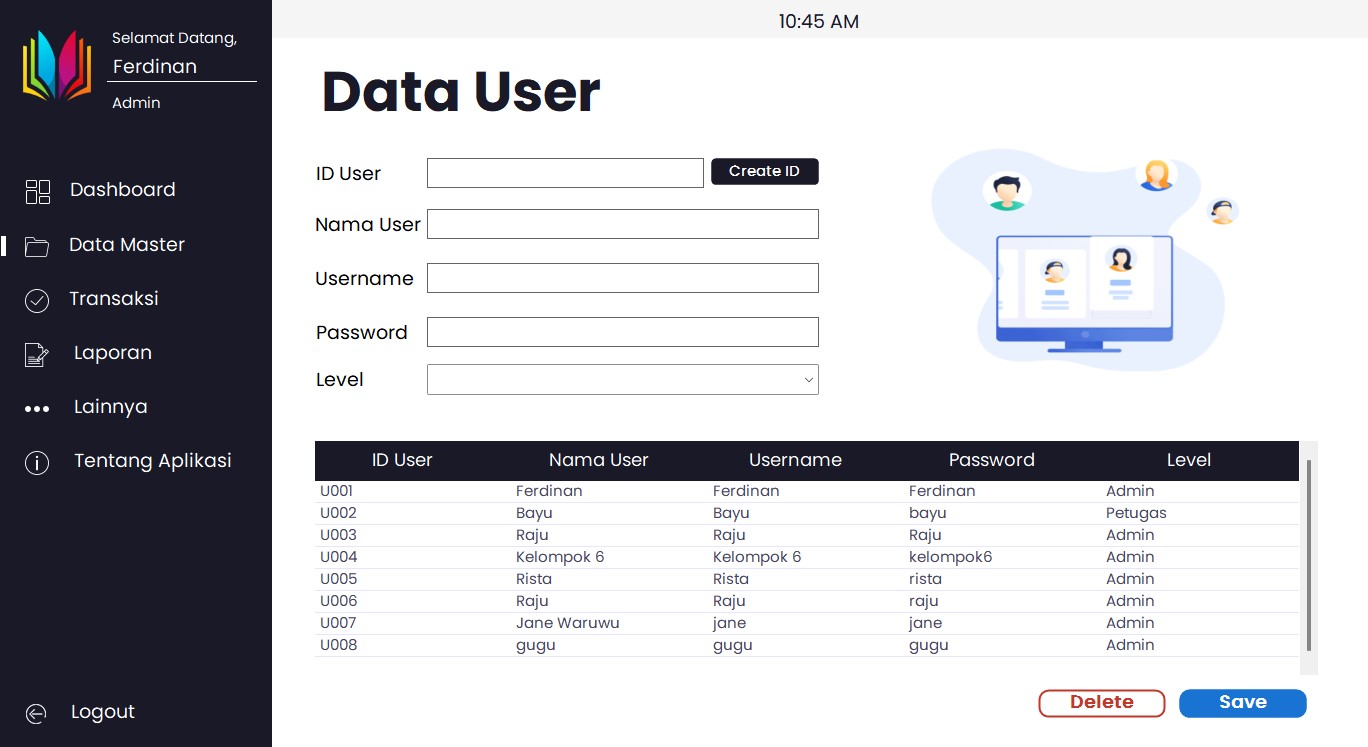Click the Logout text
1368x747 pixels.
[103, 712]
